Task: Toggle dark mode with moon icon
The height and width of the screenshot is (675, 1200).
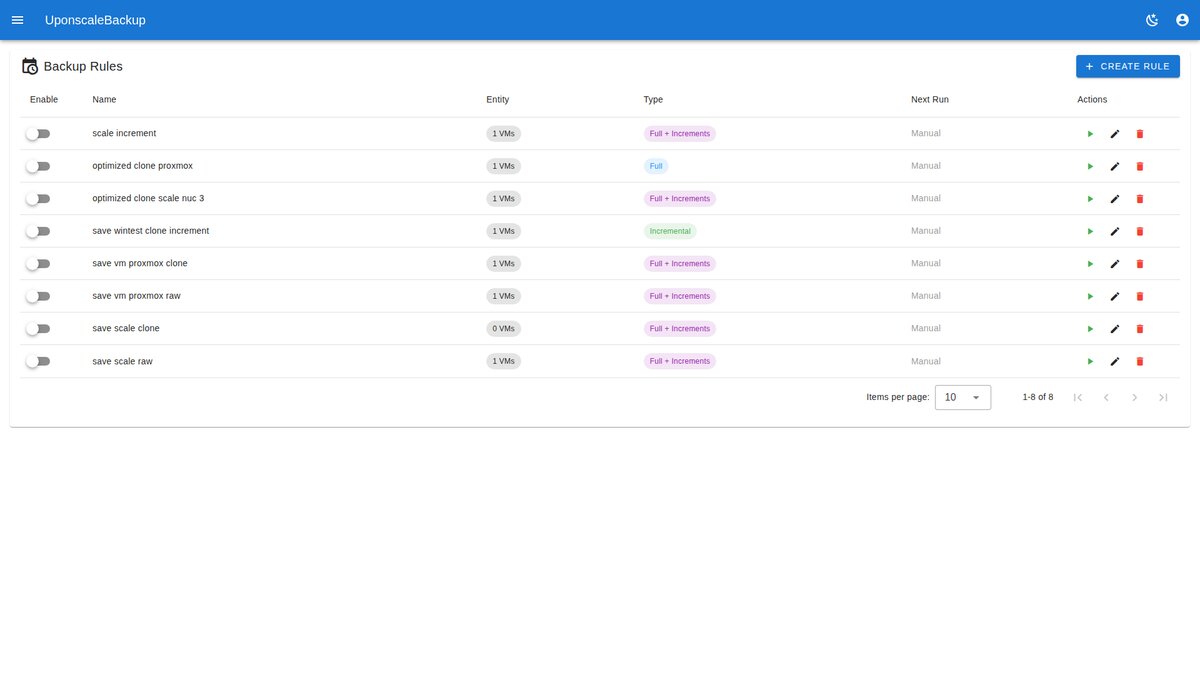Action: (x=1152, y=20)
